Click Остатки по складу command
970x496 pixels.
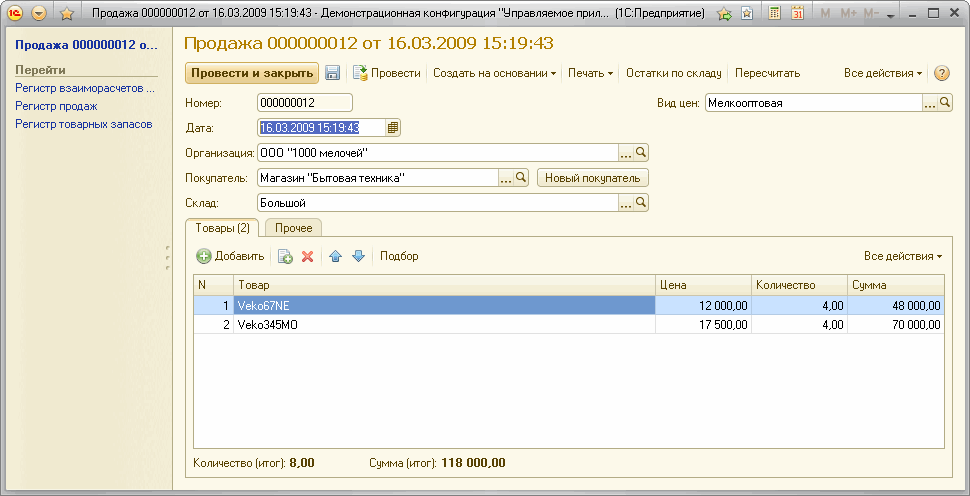[674, 73]
